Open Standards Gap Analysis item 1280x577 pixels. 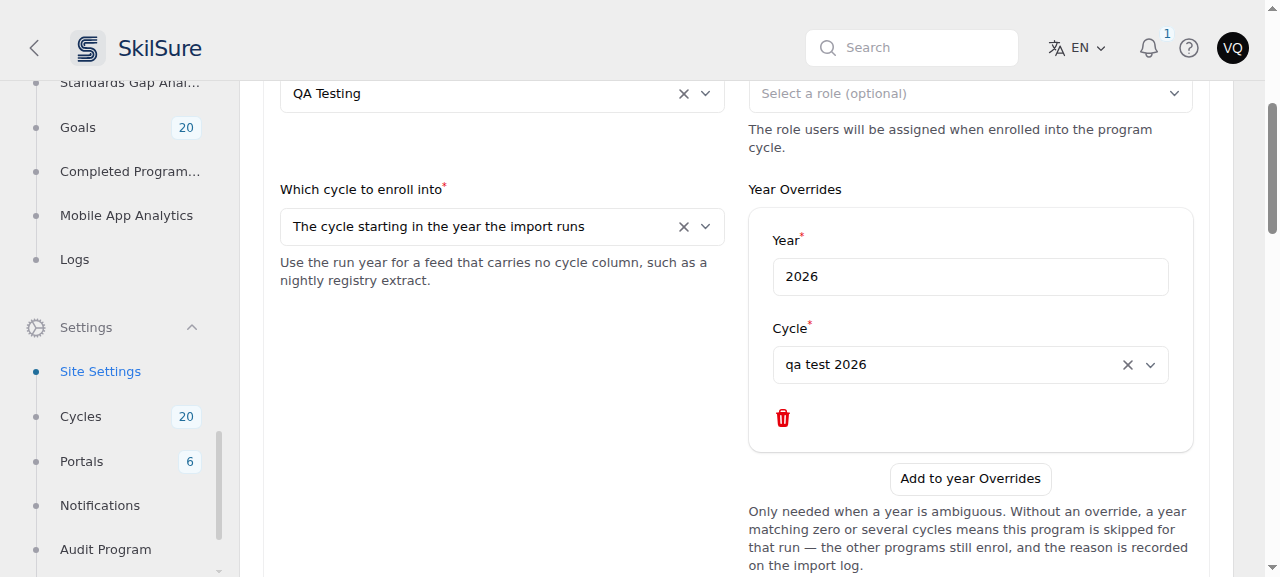(130, 84)
